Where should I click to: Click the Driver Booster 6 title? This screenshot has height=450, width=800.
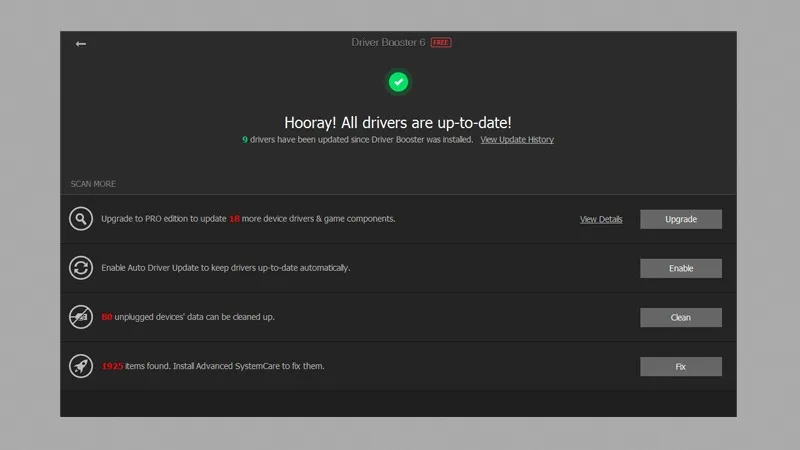(x=388, y=43)
